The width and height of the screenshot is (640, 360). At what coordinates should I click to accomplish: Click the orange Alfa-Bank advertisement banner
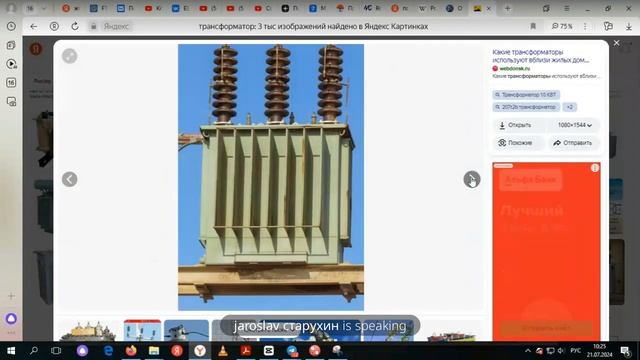pyautogui.click(x=546, y=251)
